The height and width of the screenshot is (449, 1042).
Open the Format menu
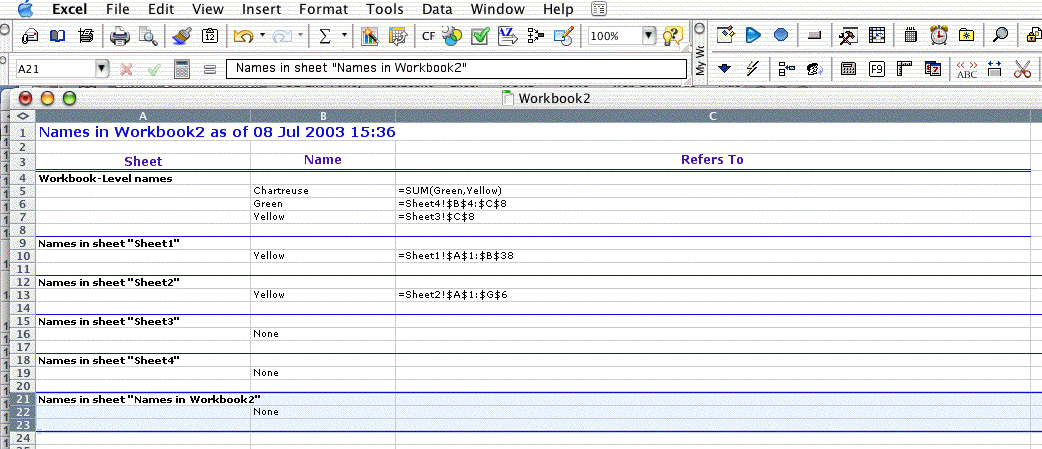pos(323,9)
